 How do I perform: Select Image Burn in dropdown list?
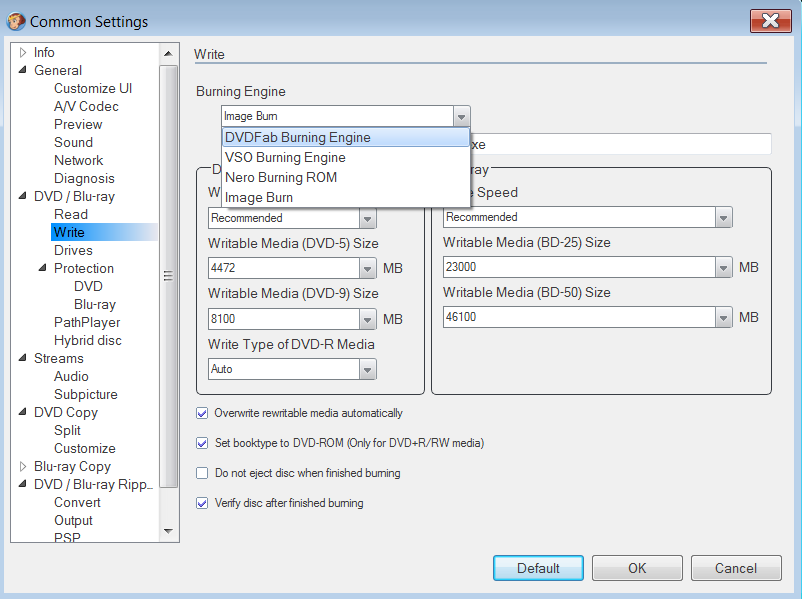point(346,197)
